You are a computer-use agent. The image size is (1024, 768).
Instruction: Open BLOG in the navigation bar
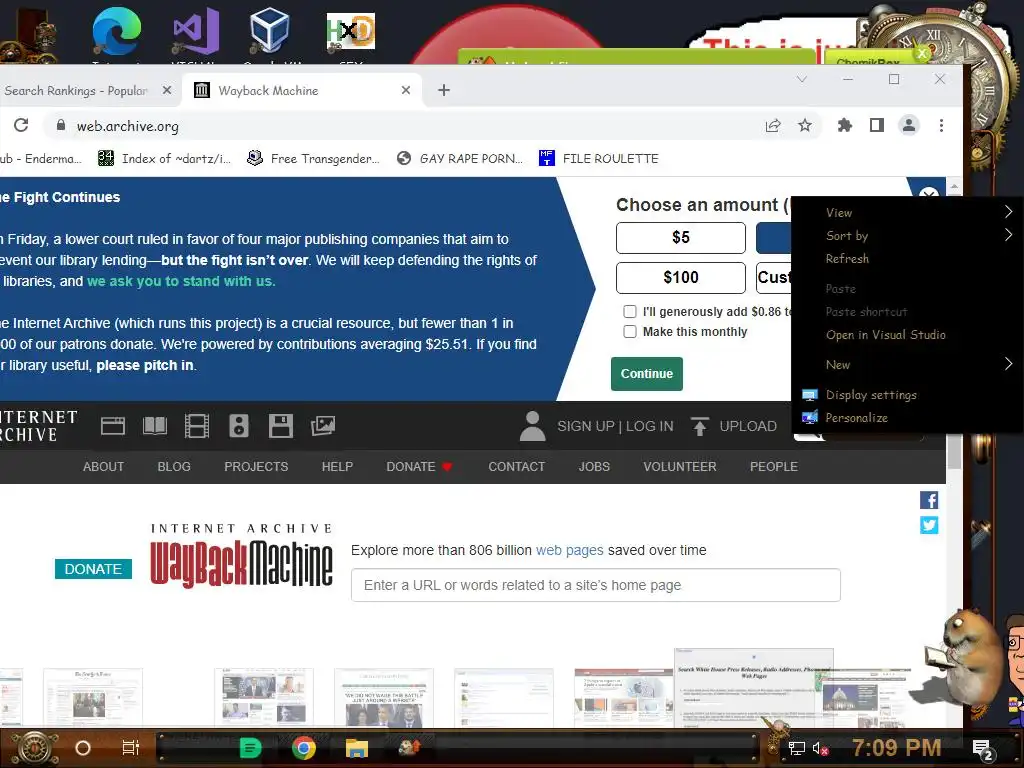point(174,466)
